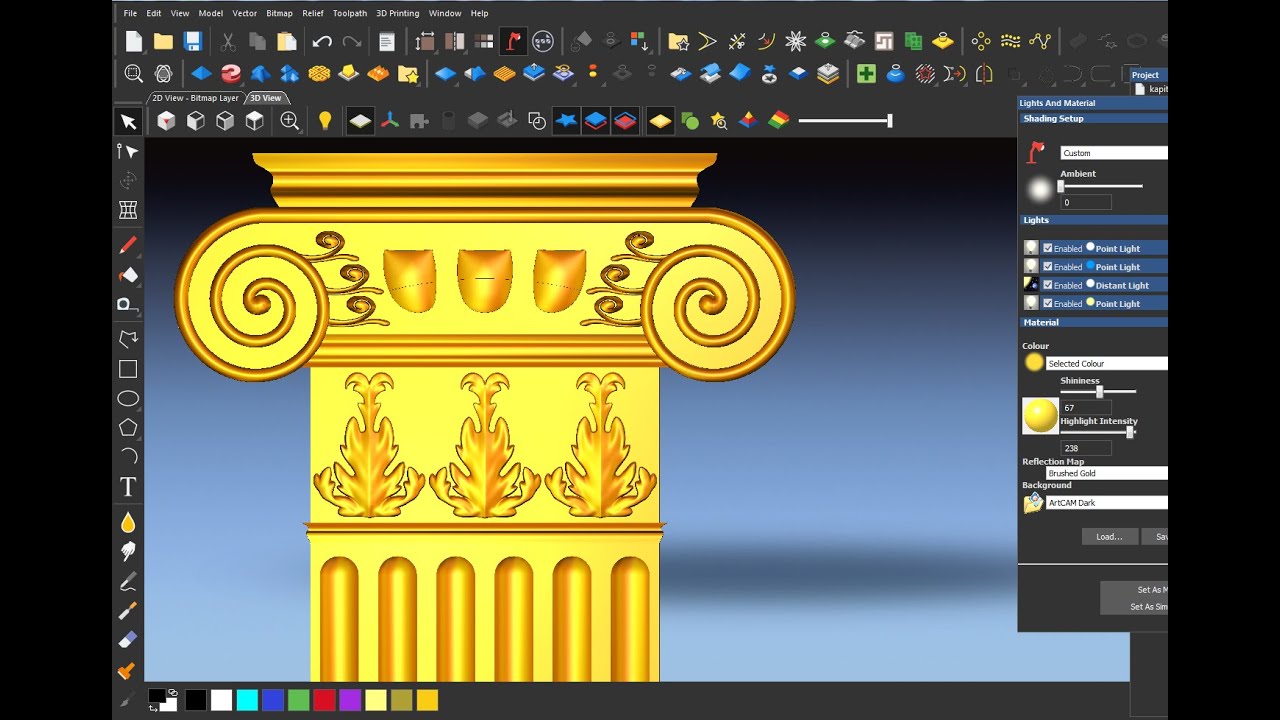Open the ArtCAM Dark background dropdown
Viewport: 1280px width, 720px height.
1107,503
